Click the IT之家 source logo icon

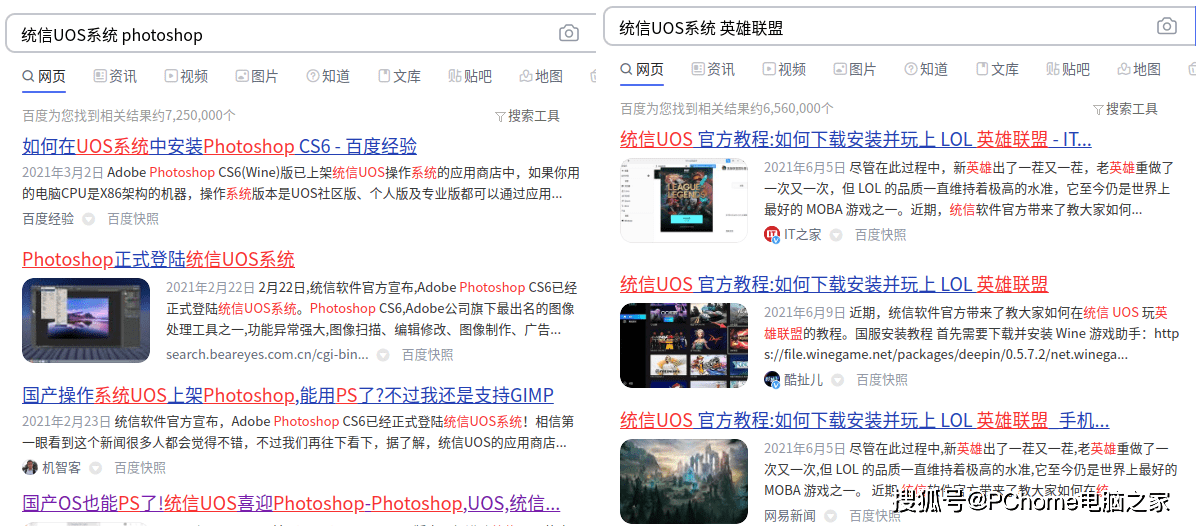tap(773, 235)
